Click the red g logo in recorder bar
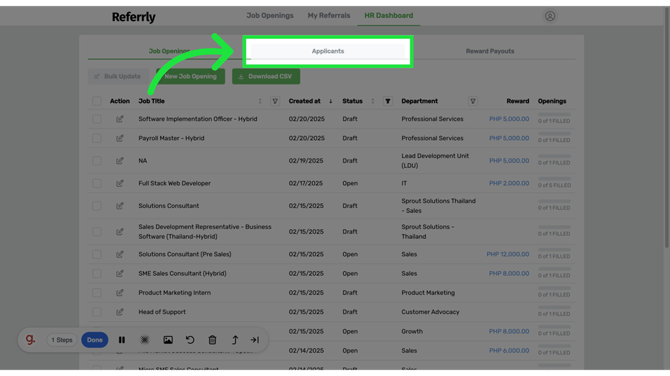The image size is (670, 376). click(30, 340)
